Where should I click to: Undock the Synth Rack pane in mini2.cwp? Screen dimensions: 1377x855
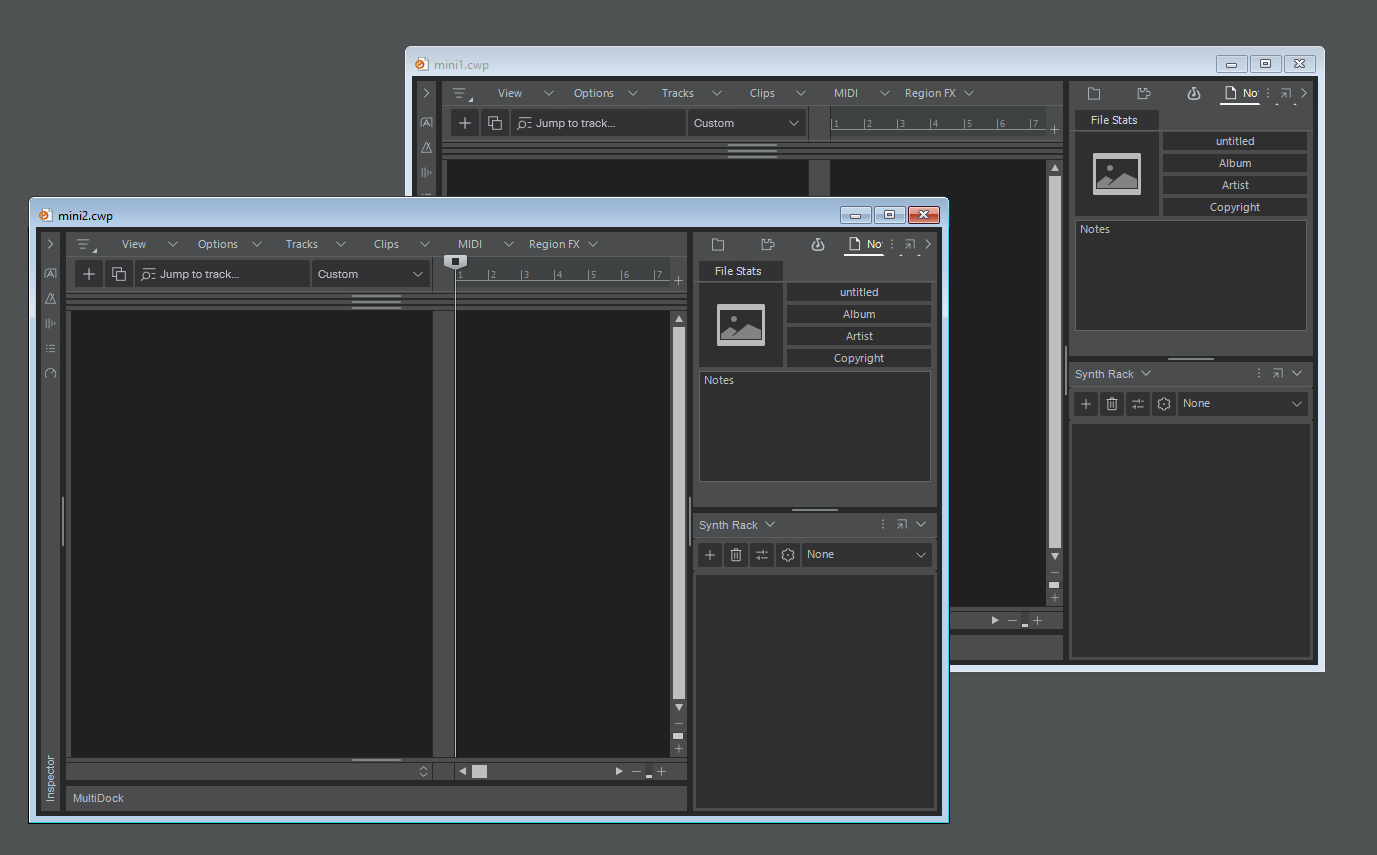[x=901, y=525]
